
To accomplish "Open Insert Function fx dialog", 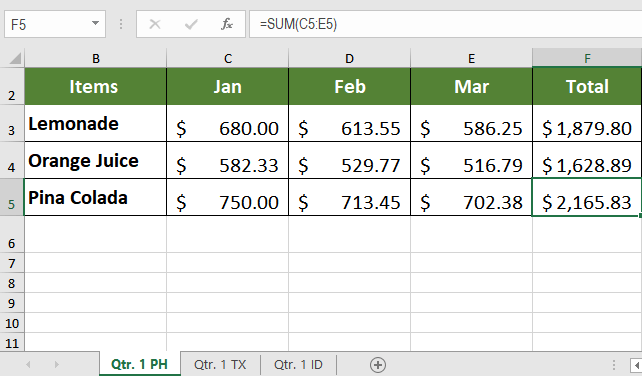I will (x=226, y=25).
